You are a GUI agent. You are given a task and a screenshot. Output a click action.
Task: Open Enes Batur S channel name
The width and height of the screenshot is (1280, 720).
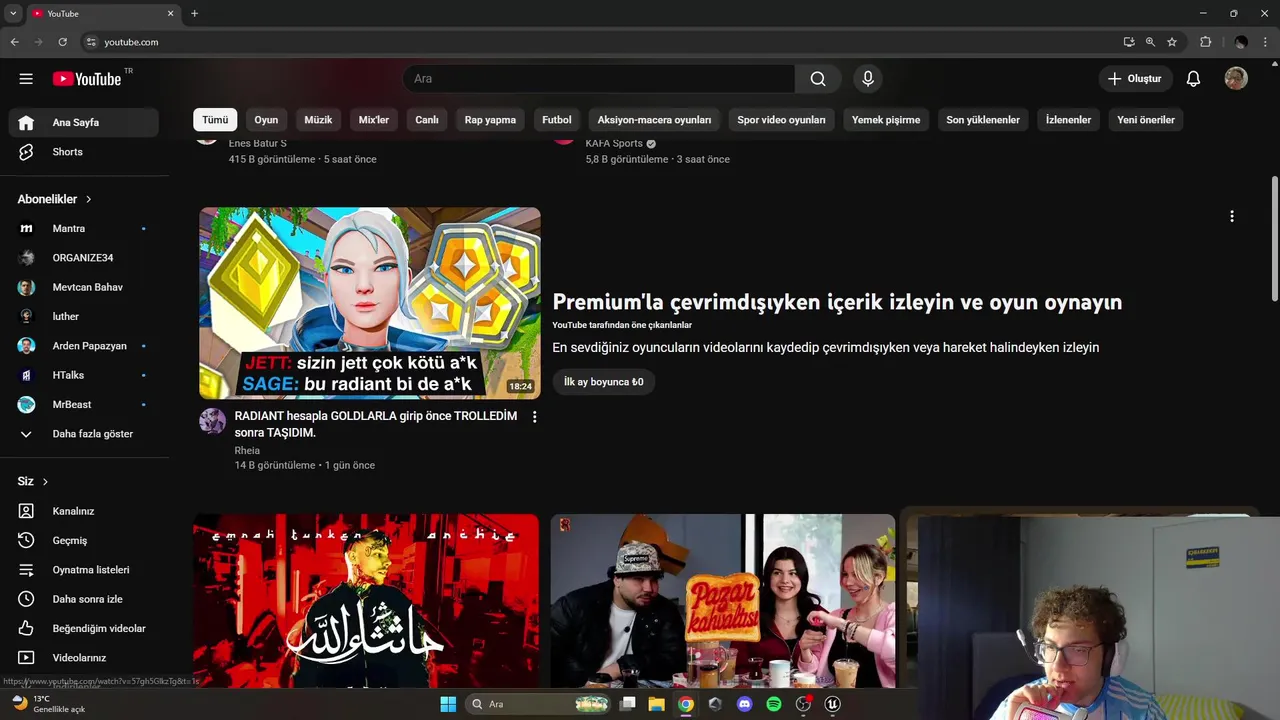257,143
